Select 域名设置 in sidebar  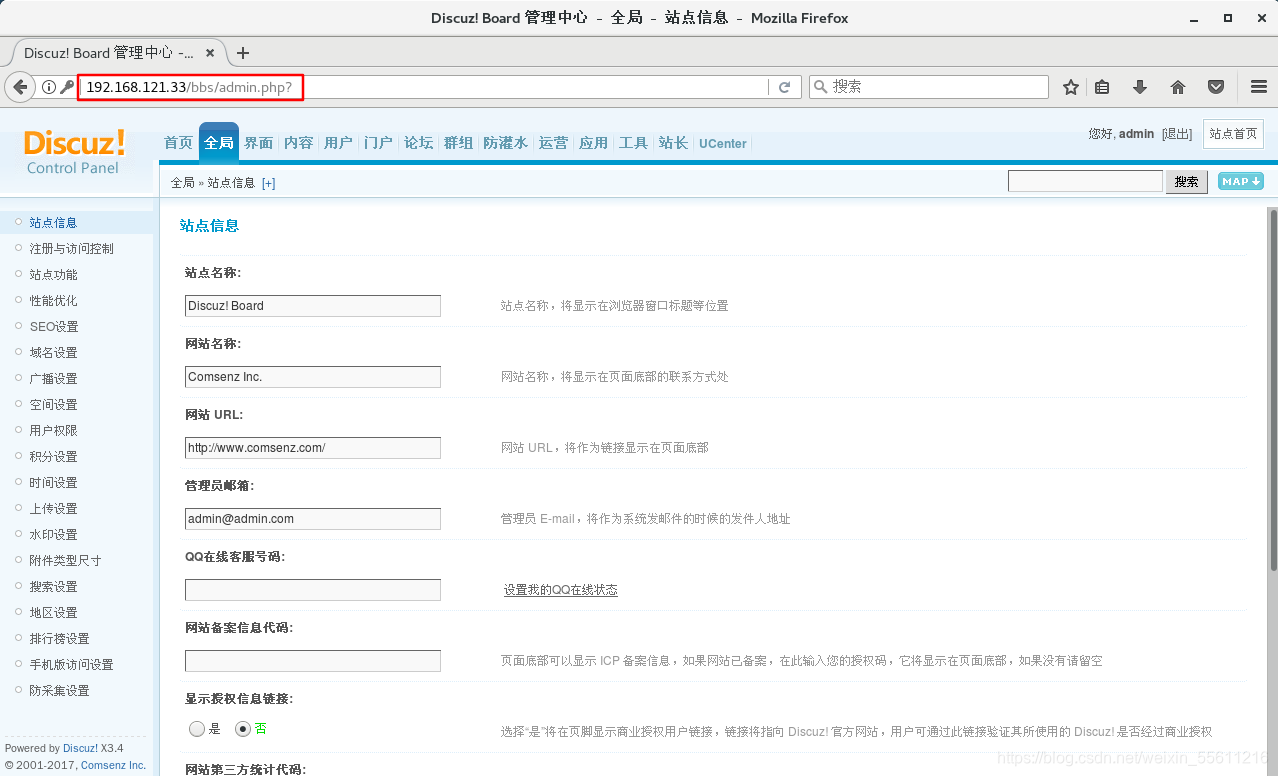pos(54,353)
